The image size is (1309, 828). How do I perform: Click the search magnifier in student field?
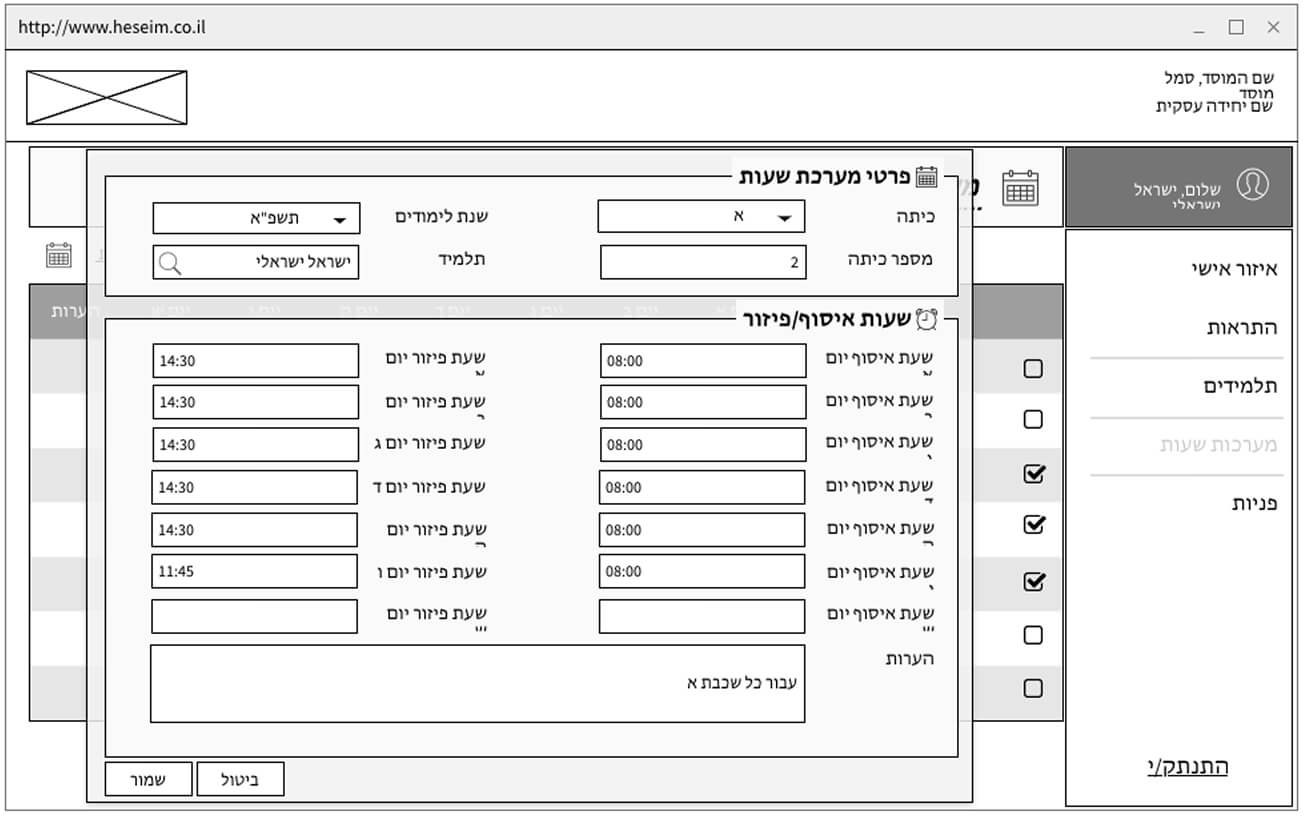coord(171,263)
